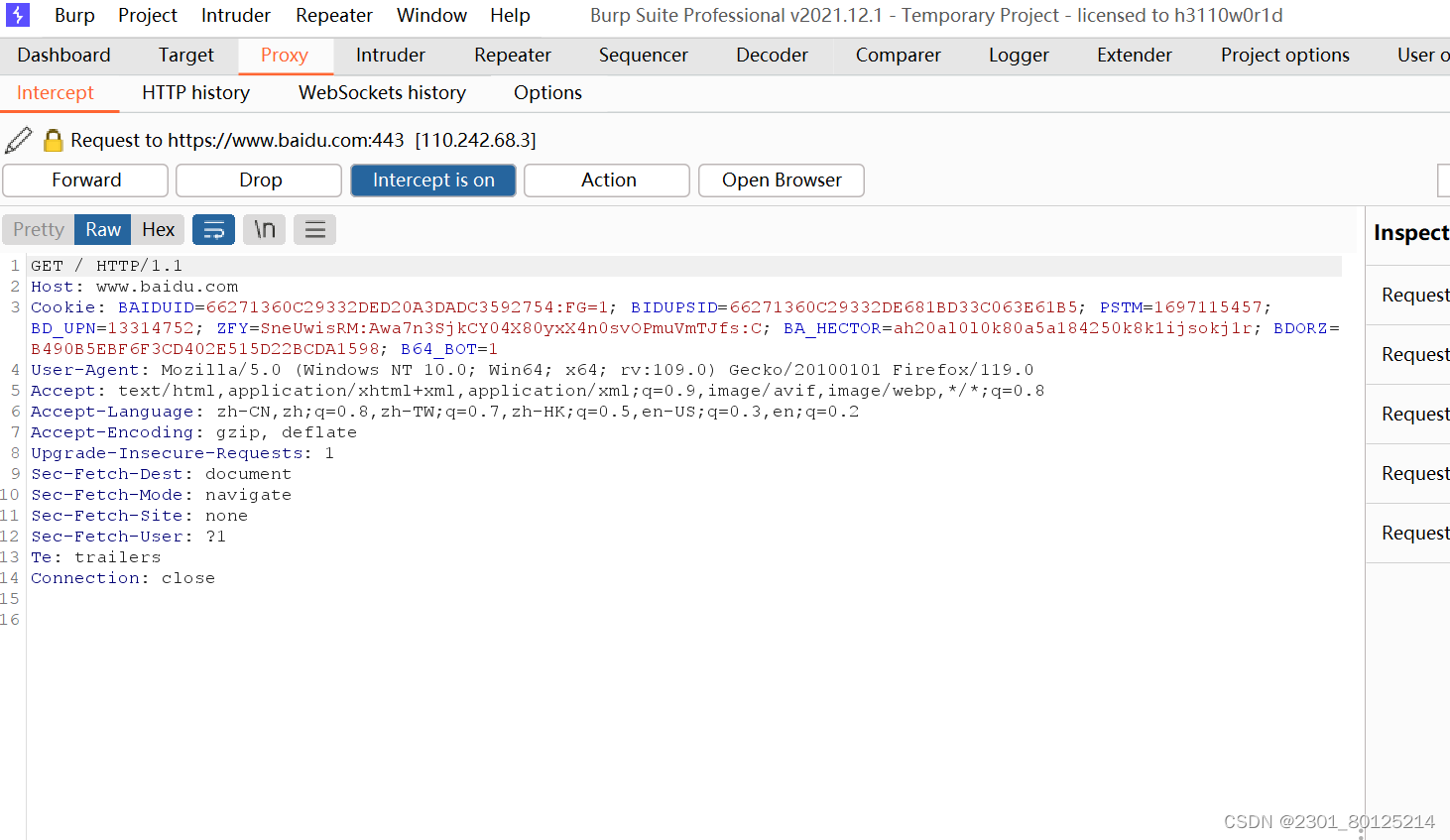Select the Intercept sub-tab
This screenshot has height=840, width=1450.
click(56, 92)
